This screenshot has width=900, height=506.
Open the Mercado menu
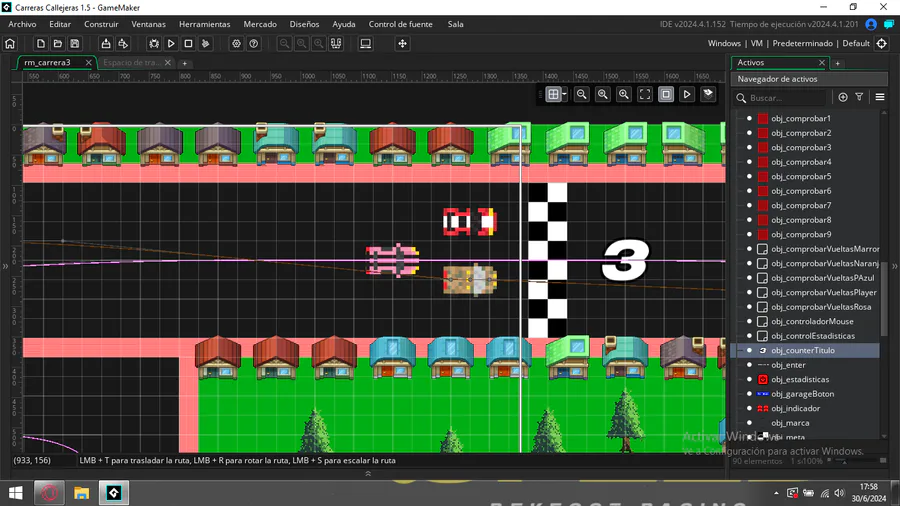[x=260, y=24]
